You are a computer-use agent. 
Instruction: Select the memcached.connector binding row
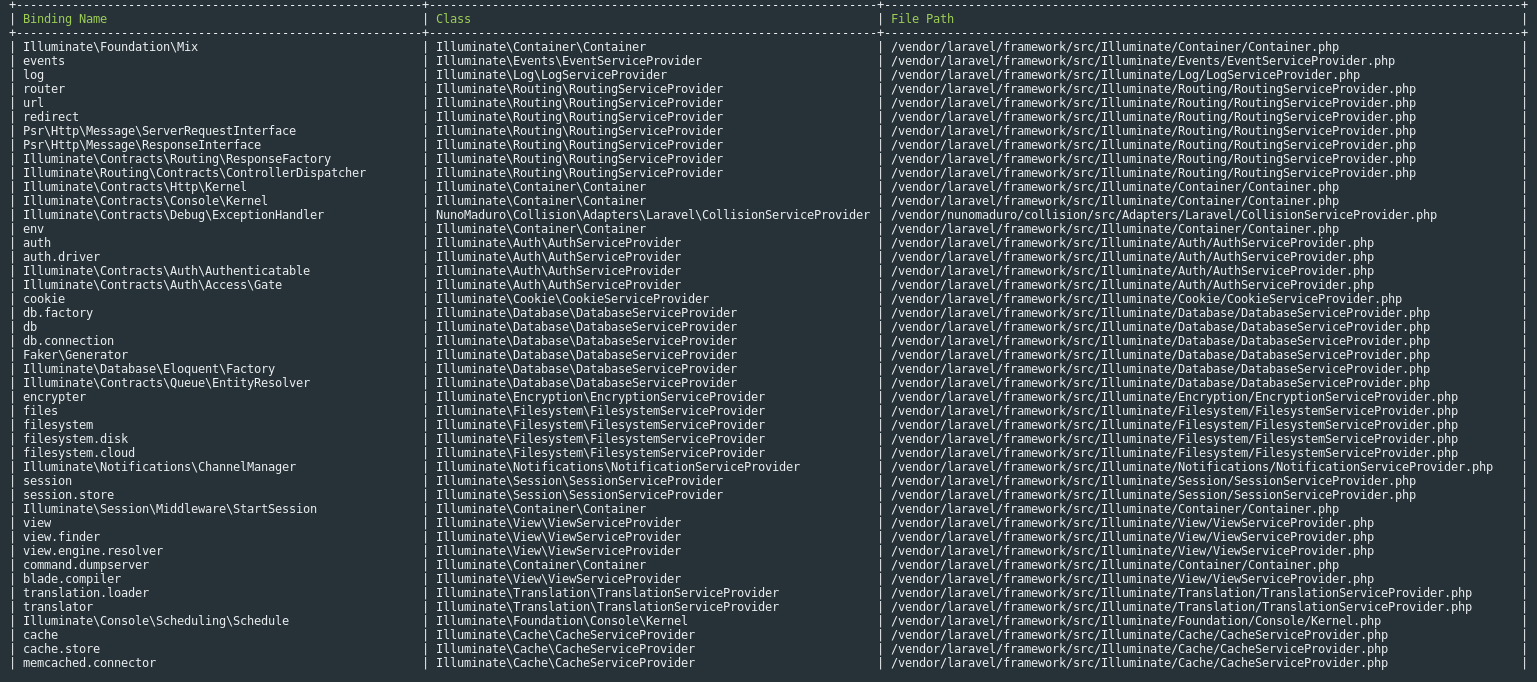pos(87,662)
